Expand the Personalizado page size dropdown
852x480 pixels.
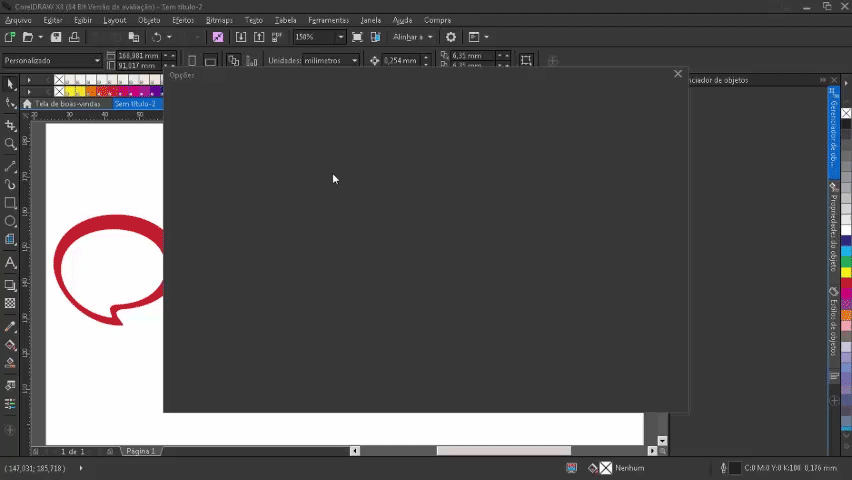pyautogui.click(x=97, y=61)
